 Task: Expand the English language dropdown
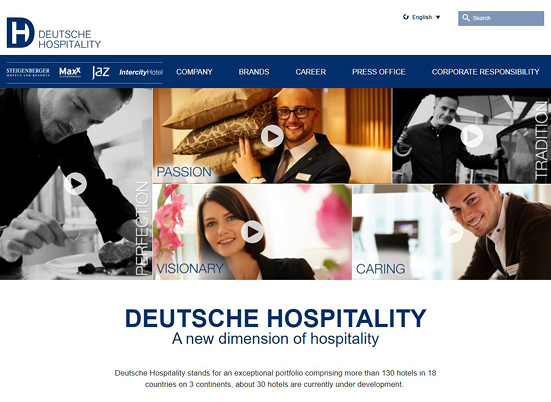pos(438,17)
